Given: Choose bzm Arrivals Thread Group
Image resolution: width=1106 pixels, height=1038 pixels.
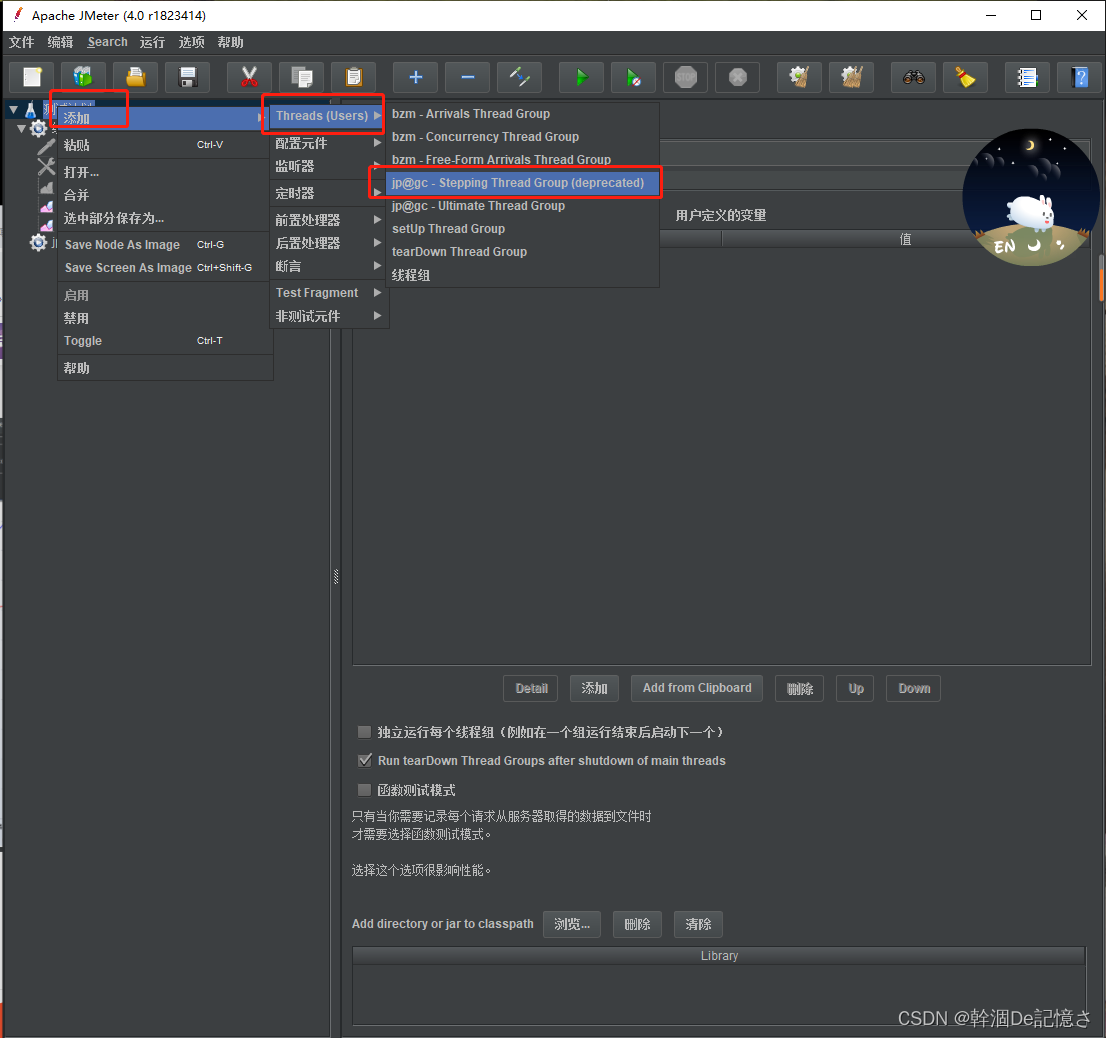Looking at the screenshot, I should (x=521, y=114).
